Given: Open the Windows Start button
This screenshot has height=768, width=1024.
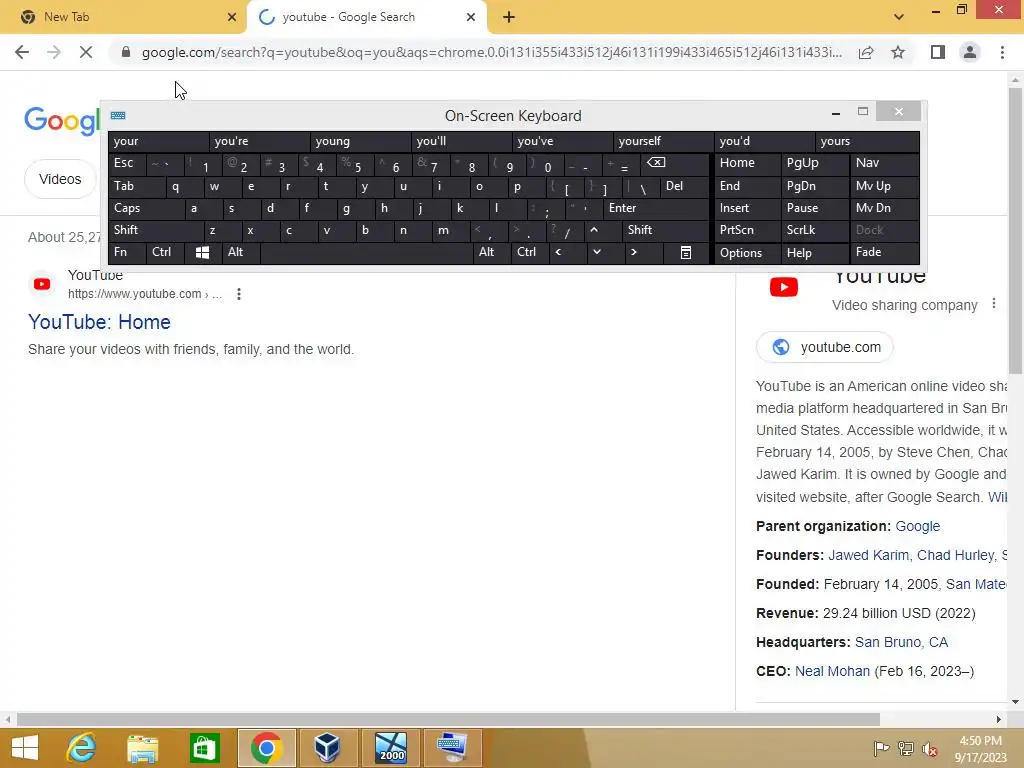Looking at the screenshot, I should [x=25, y=748].
